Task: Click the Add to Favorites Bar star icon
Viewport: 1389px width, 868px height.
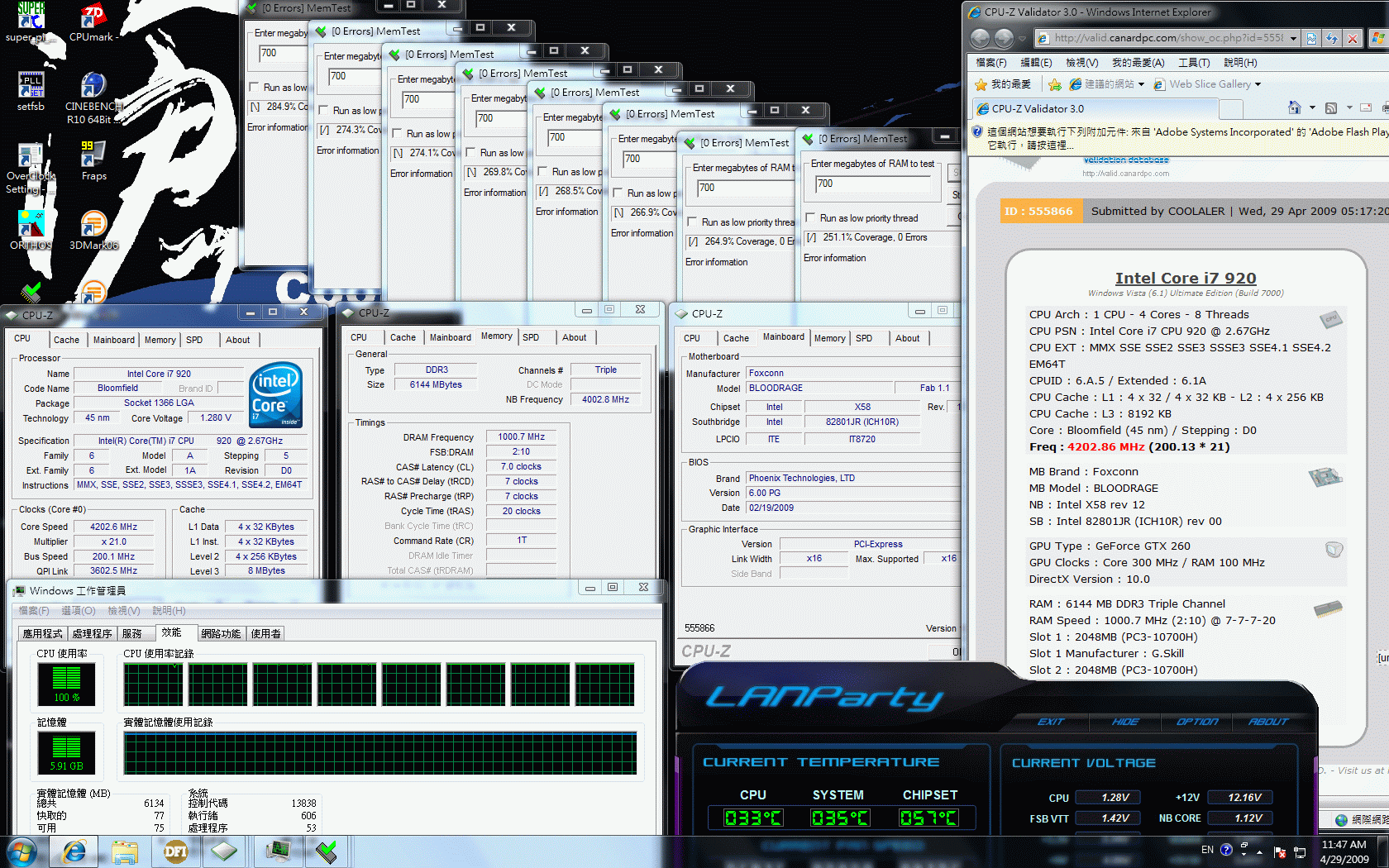Action: pos(1055,84)
